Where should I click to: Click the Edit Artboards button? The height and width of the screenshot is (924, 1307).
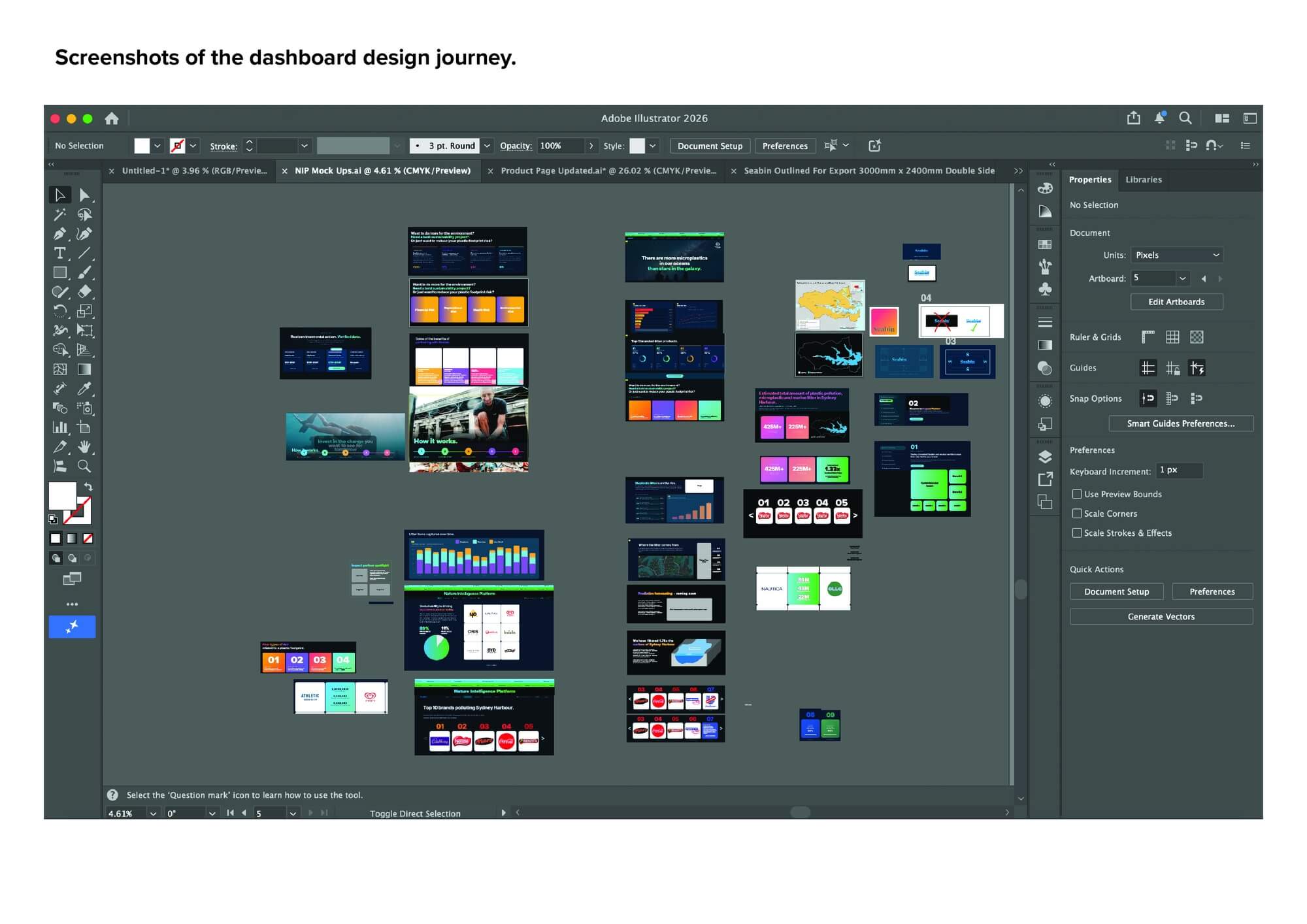(1176, 302)
